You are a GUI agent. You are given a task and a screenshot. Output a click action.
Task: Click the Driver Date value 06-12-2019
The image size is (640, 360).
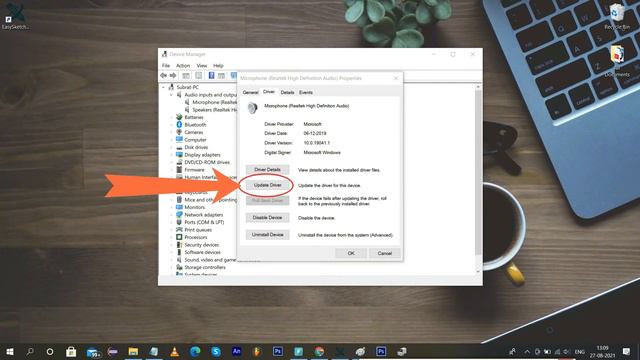tap(315, 133)
